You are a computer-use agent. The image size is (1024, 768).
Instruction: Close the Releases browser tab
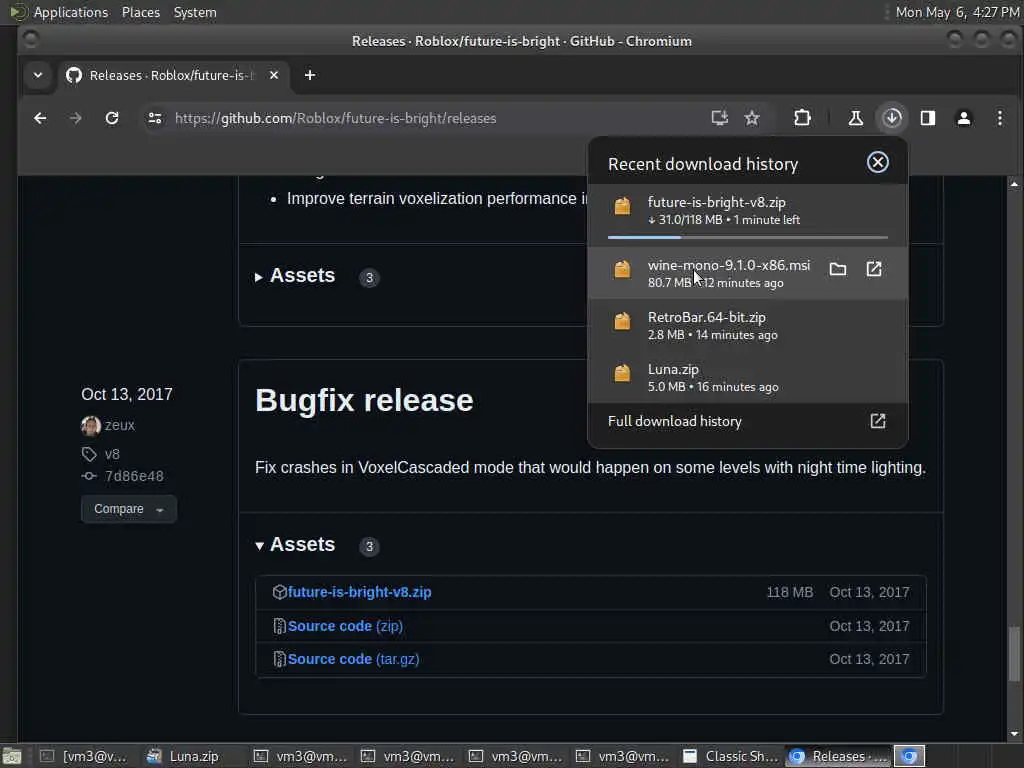274,75
